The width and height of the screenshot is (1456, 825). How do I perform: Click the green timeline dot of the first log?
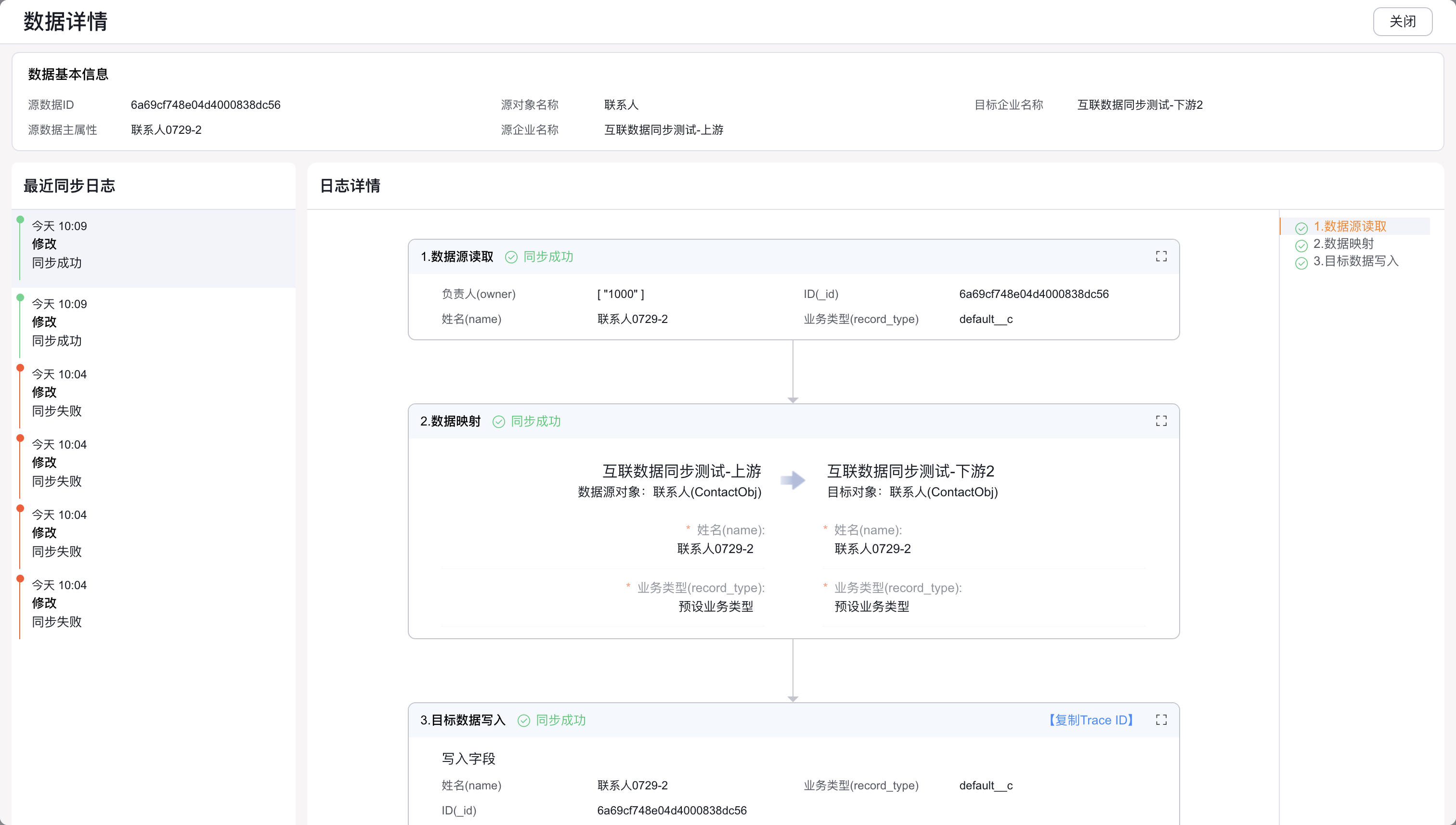coord(20,219)
